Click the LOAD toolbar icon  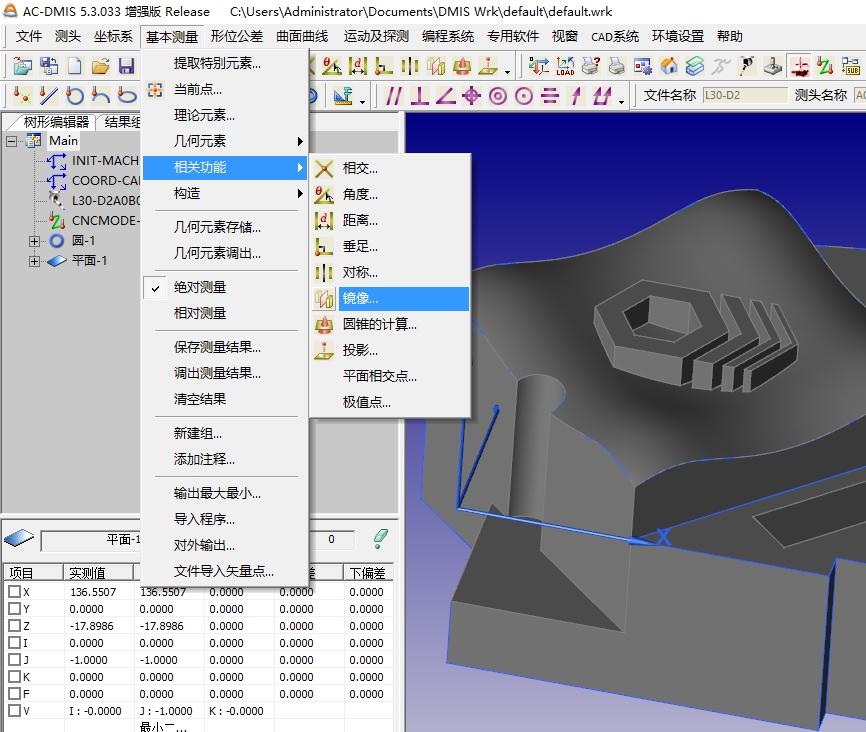565,67
